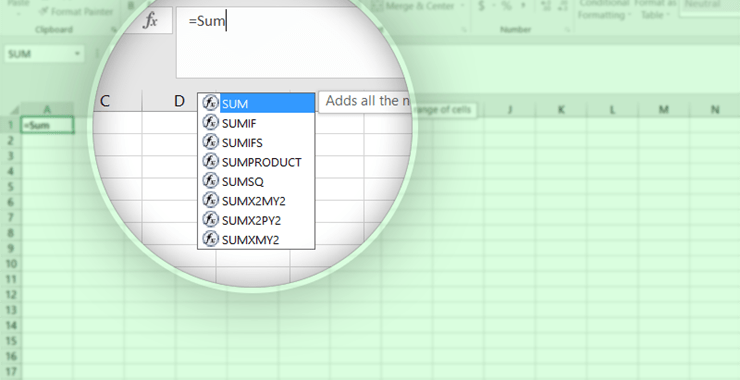740x380 pixels.
Task: Select row 6 header
Action: click(10, 202)
